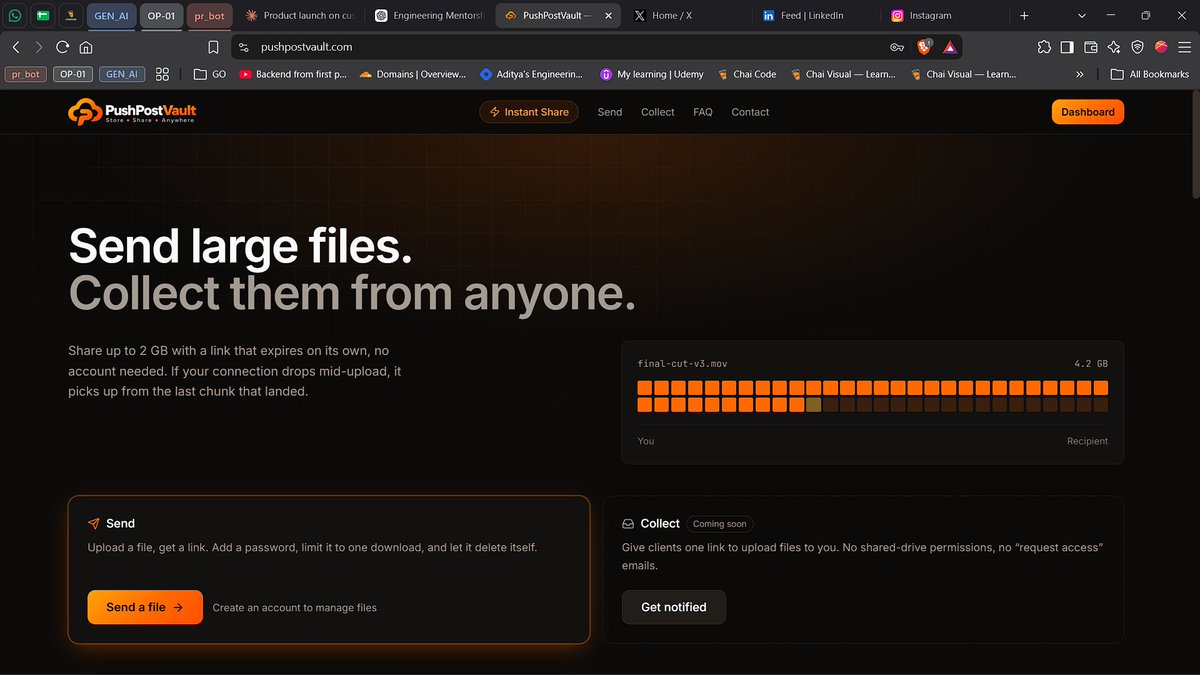The image size is (1200, 675).
Task: Switch to Home / X tab
Action: pyautogui.click(x=687, y=16)
